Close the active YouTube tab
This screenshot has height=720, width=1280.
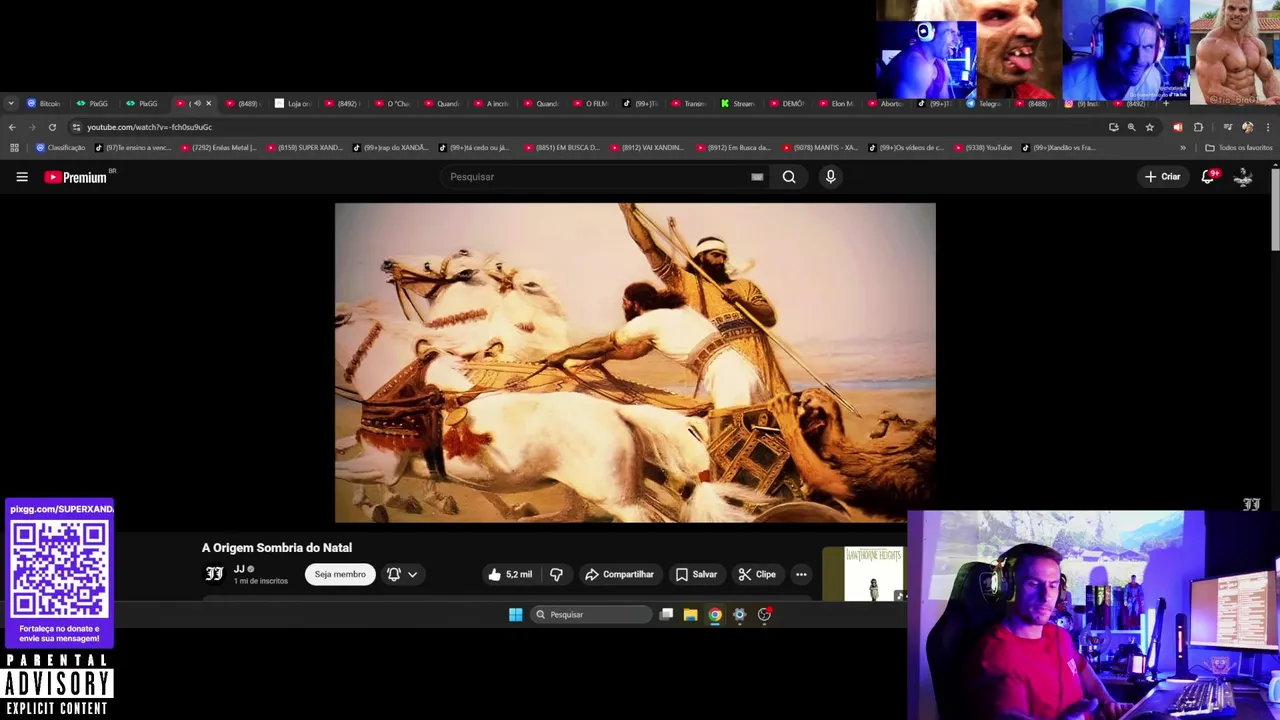[x=208, y=103]
